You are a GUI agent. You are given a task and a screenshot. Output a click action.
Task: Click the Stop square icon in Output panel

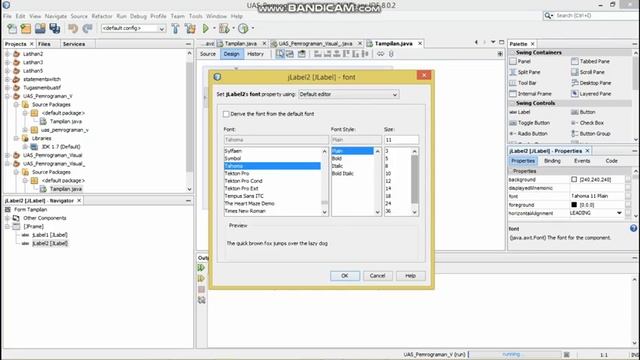point(201,289)
